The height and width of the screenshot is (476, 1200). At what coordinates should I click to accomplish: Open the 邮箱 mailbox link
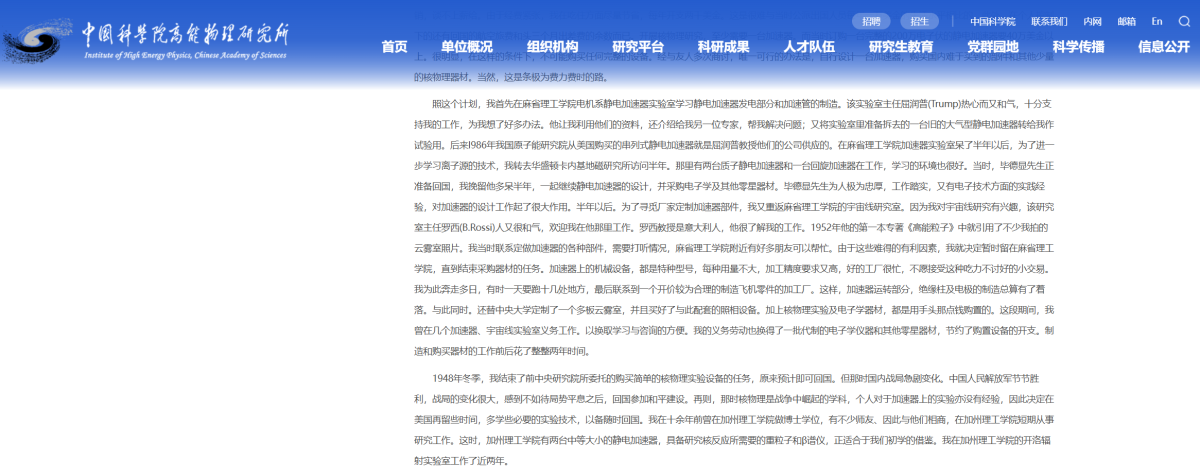1127,21
